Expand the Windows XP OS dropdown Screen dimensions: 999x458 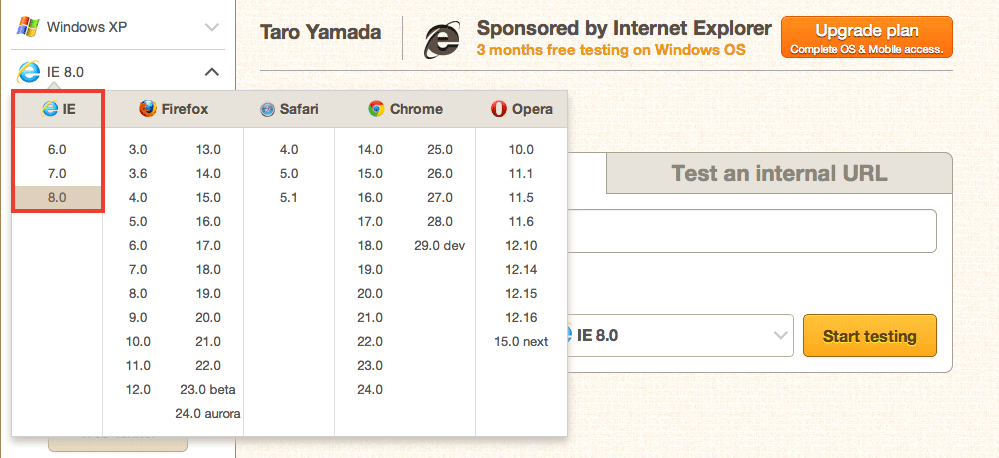[x=212, y=27]
